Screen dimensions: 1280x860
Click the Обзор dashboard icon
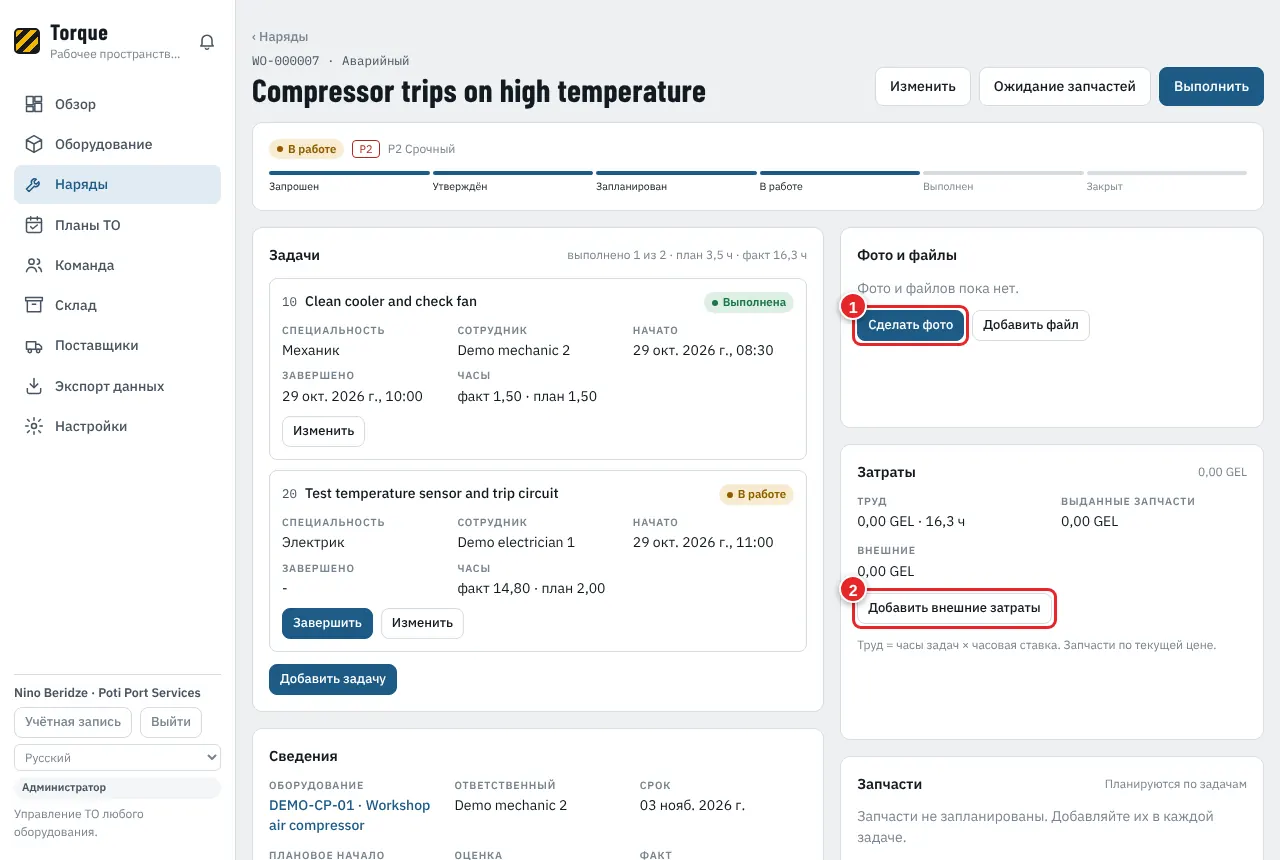34,104
